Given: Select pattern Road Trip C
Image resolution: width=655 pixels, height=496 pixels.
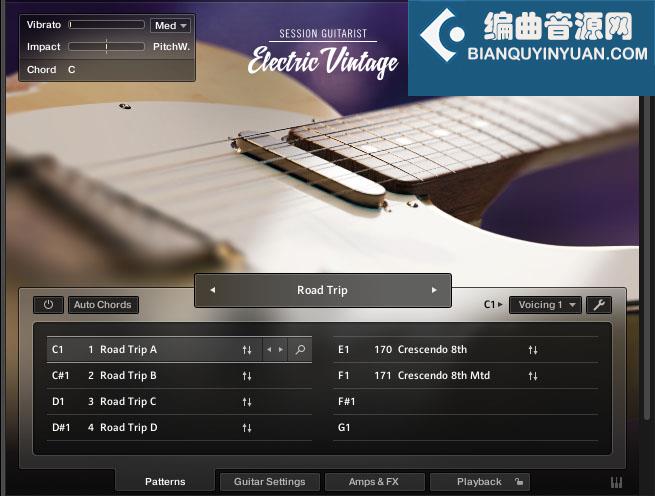Looking at the screenshot, I should click(x=179, y=401).
